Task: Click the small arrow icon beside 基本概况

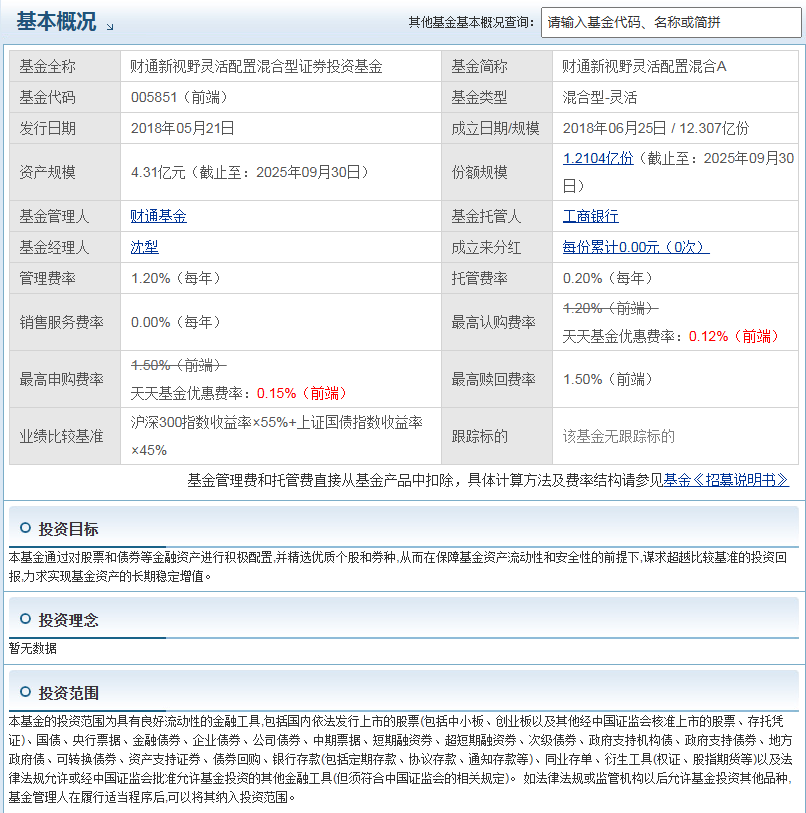Action: point(110,26)
